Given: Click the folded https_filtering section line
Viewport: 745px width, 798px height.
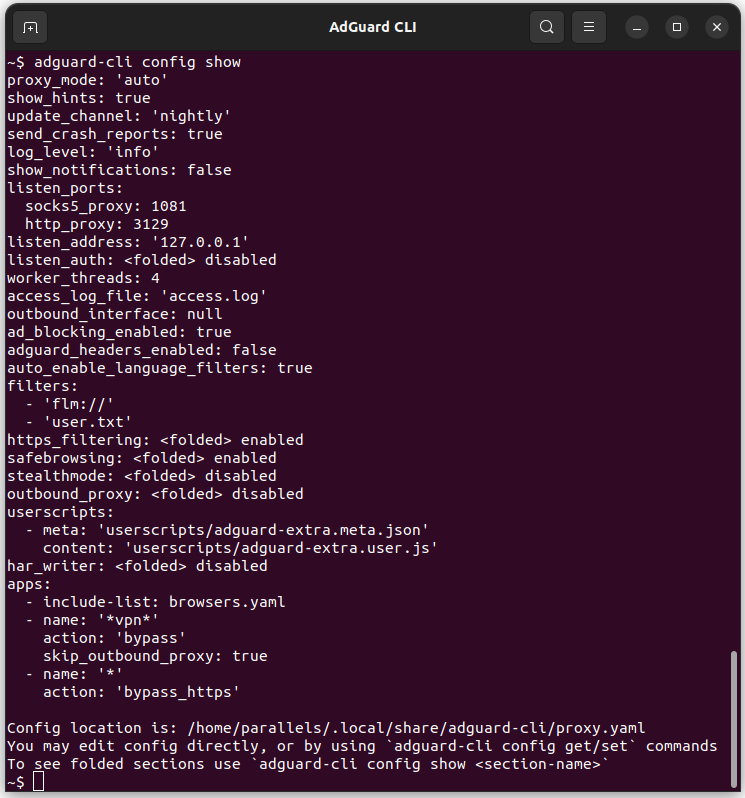Looking at the screenshot, I should click(155, 440).
